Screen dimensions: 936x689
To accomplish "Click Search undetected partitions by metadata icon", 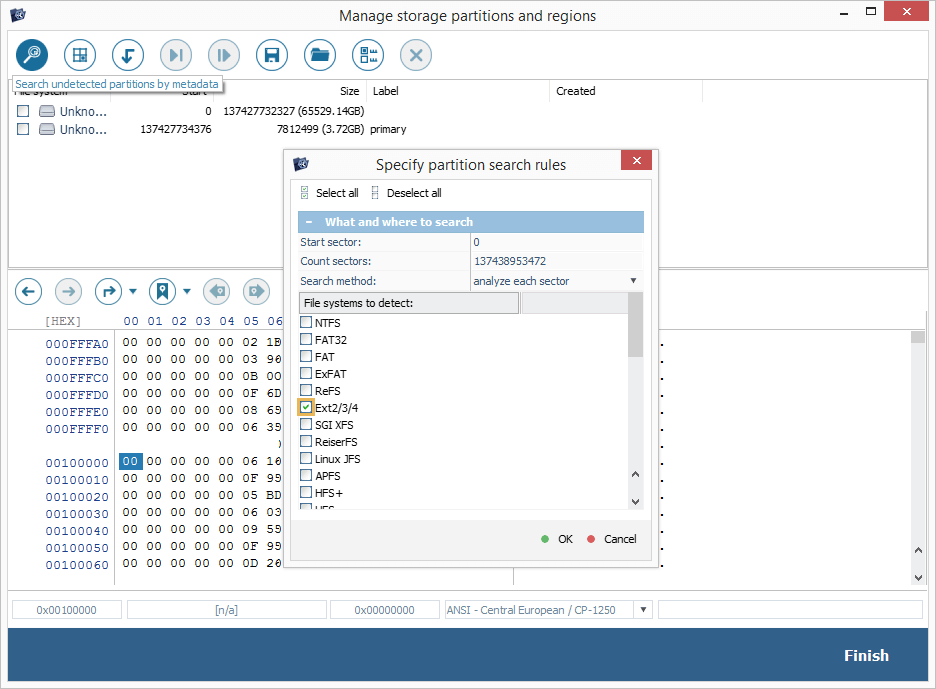I will point(32,54).
